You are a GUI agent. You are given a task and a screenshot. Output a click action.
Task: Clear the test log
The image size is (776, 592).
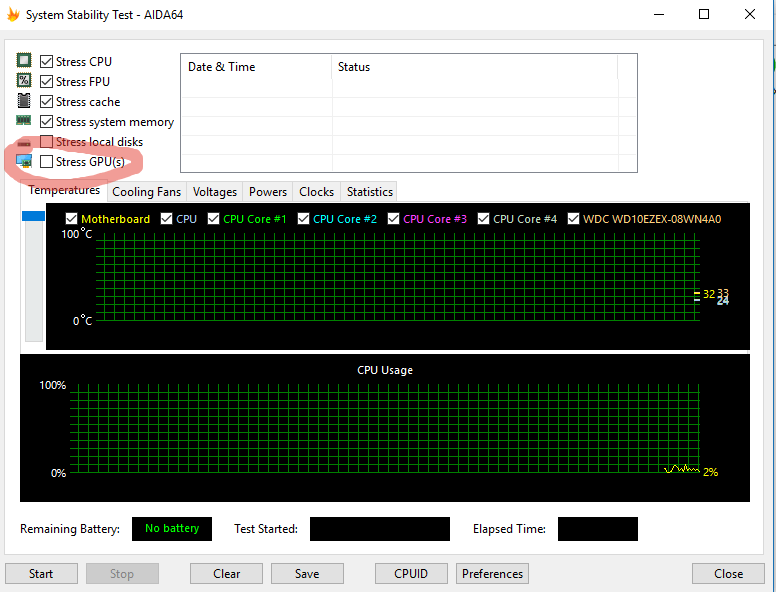227,574
